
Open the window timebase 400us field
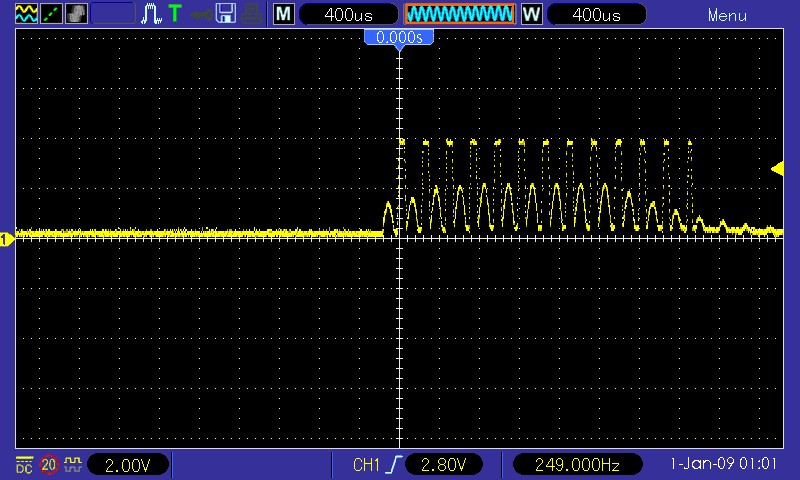[598, 15]
